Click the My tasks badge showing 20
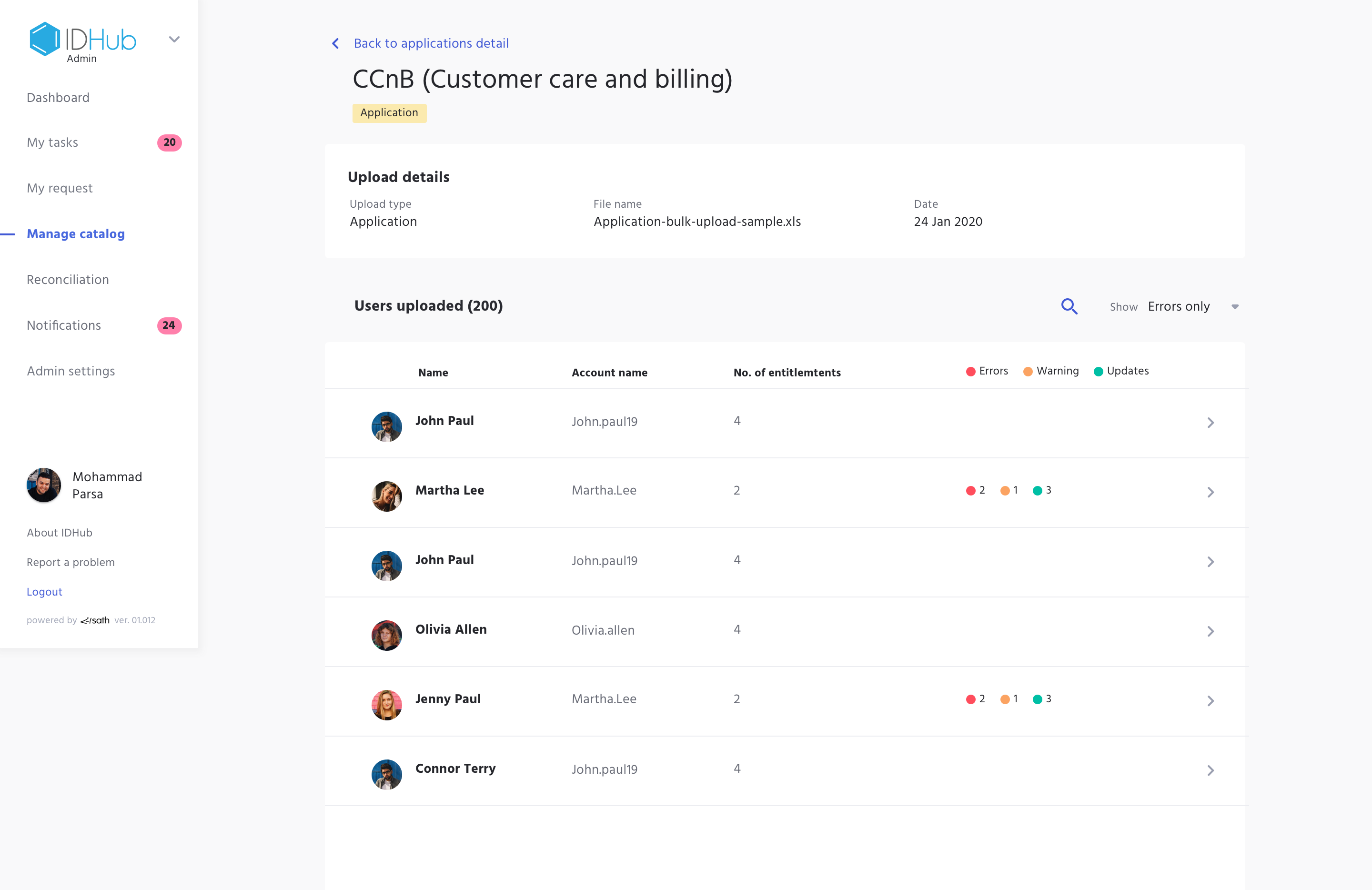 [169, 142]
